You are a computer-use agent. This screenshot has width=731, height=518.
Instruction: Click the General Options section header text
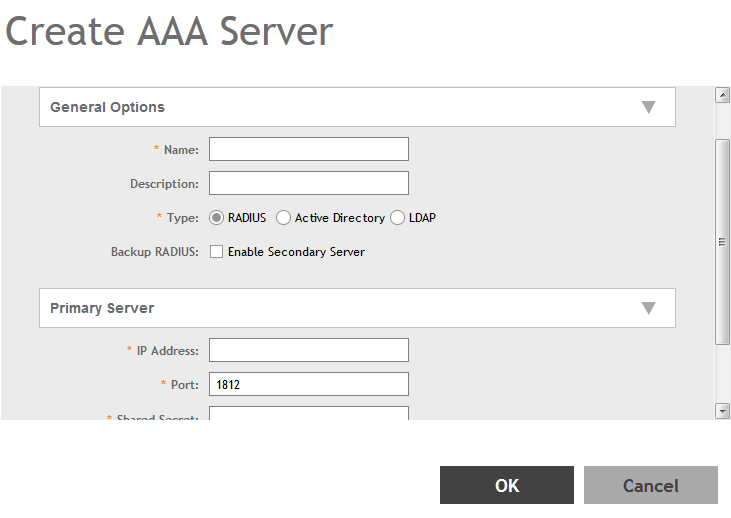(x=107, y=107)
